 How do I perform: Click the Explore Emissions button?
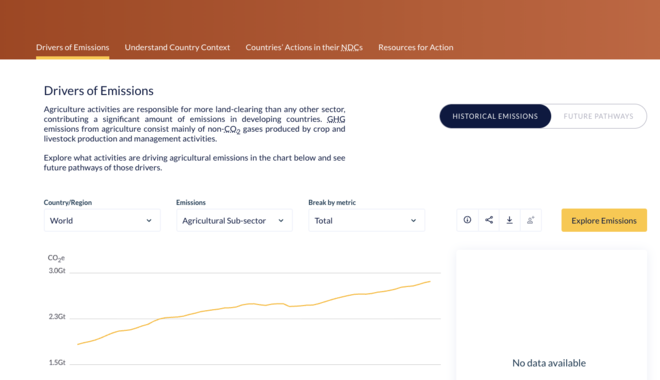[604, 220]
